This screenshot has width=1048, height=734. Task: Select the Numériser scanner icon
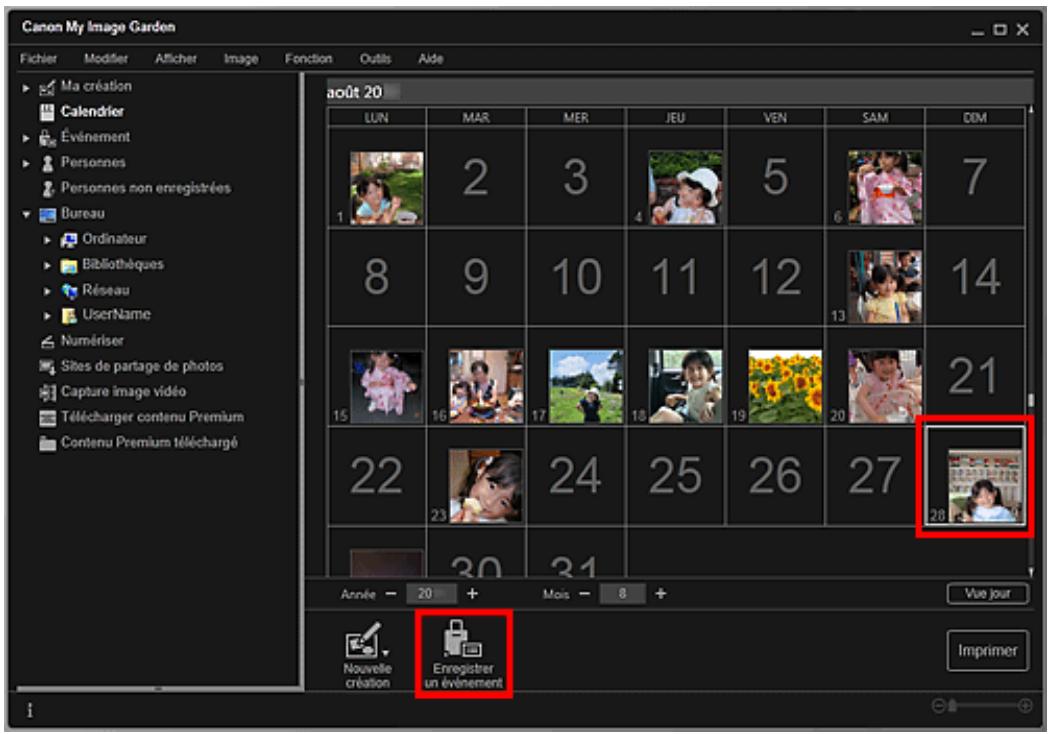tap(47, 341)
